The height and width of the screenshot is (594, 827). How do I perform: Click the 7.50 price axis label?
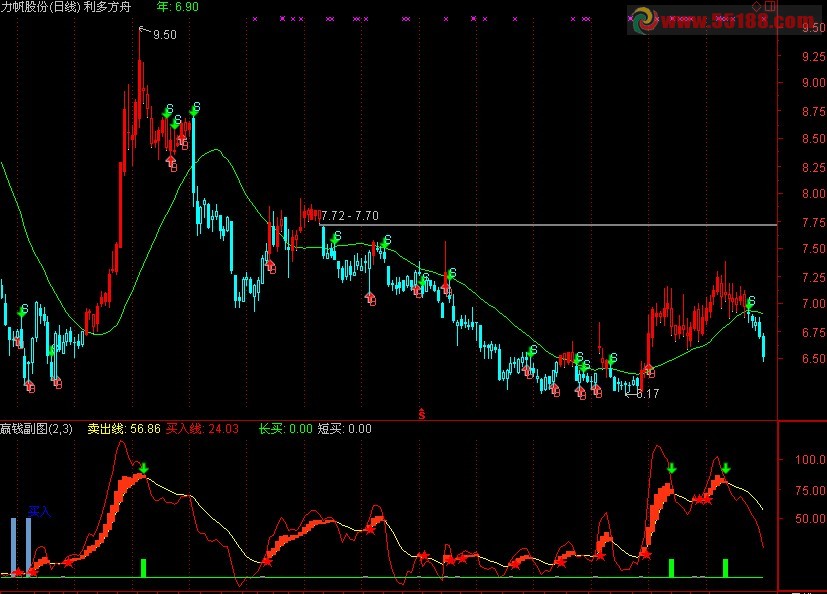click(814, 248)
